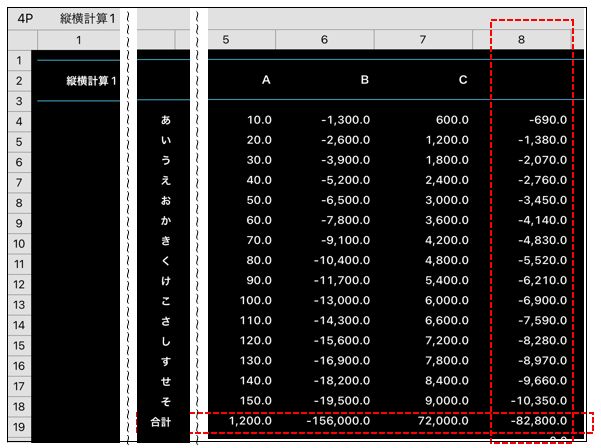Viewport: 601px width, 448px height.
Task: Select the 縦横計算1 title cell in row 2
Action: (x=92, y=80)
